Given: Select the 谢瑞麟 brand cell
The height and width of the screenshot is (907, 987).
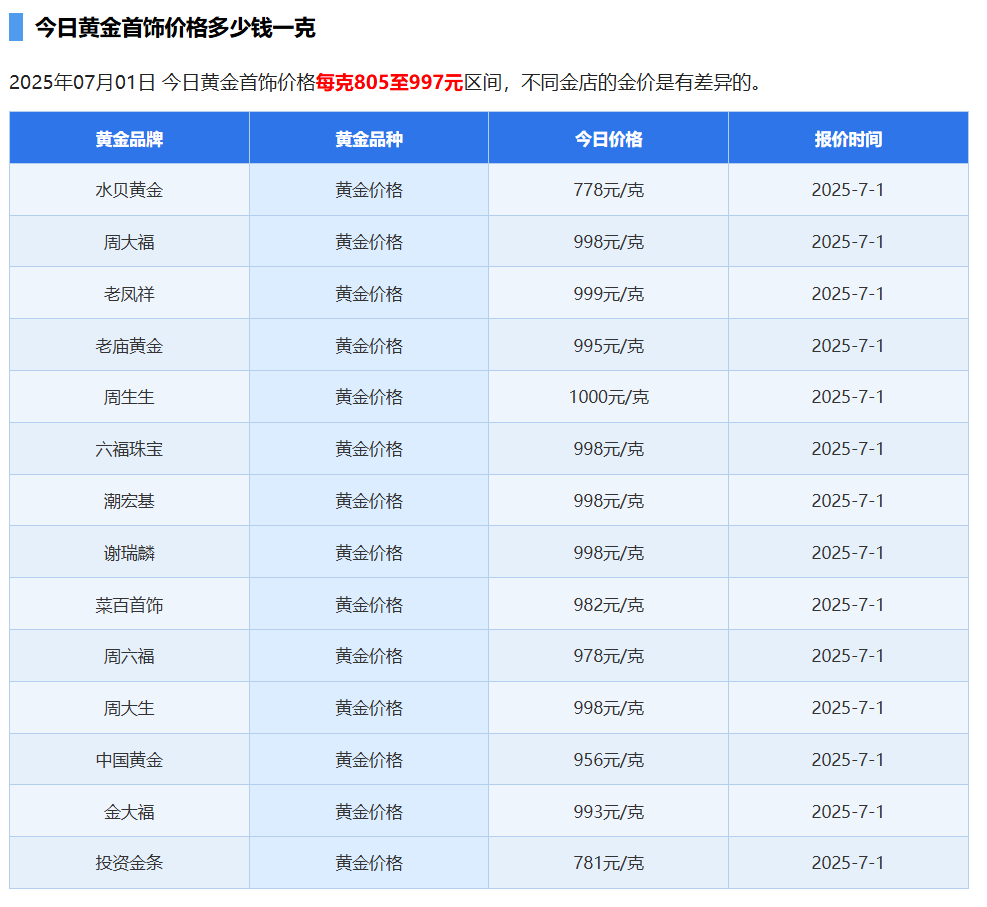Looking at the screenshot, I should pyautogui.click(x=129, y=553).
